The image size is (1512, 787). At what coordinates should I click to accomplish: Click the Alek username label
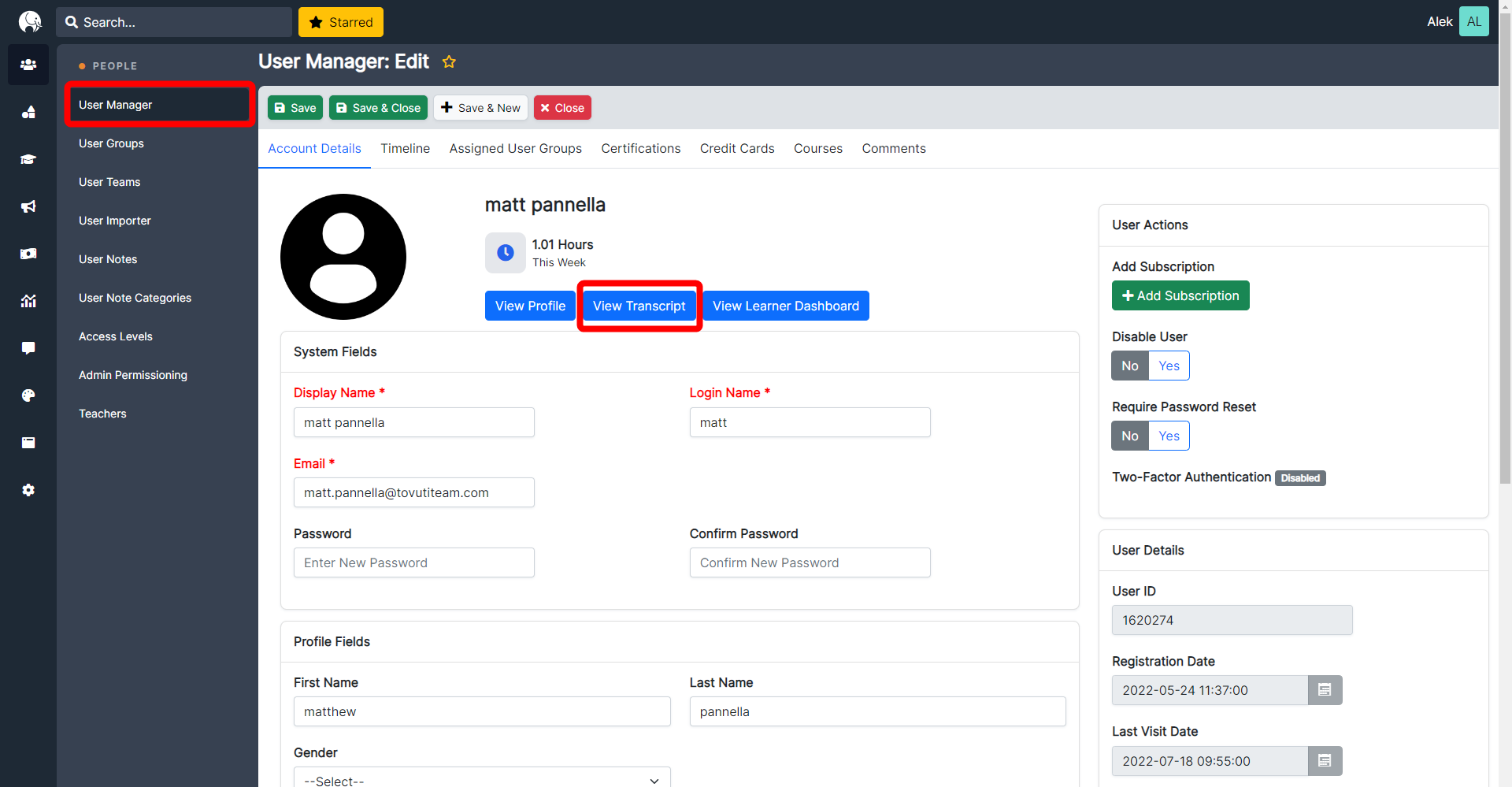pos(1440,21)
